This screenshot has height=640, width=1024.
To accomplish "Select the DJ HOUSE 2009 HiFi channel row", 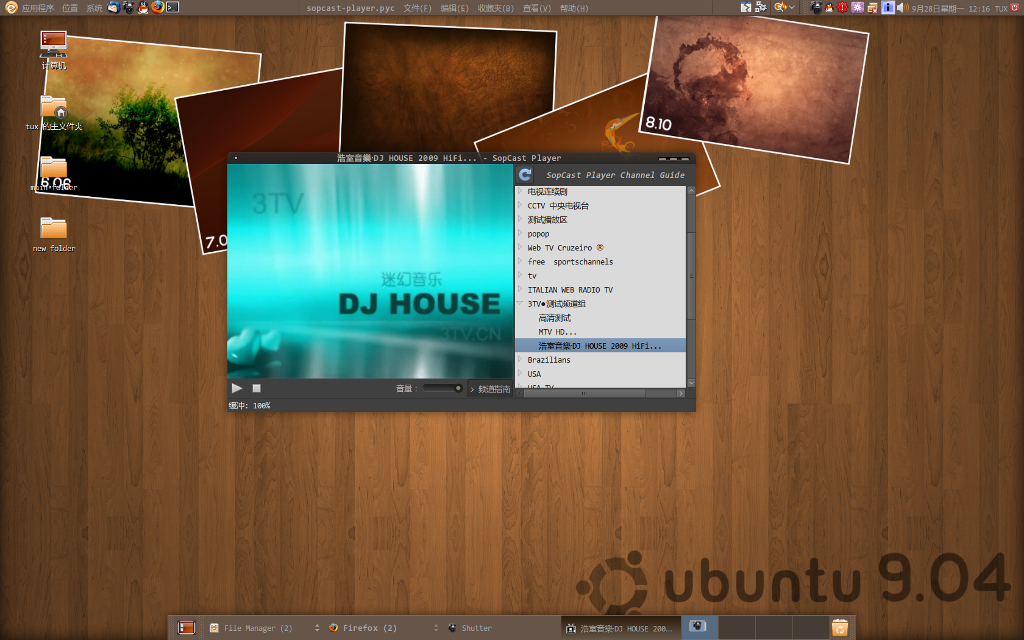I will click(x=600, y=345).
